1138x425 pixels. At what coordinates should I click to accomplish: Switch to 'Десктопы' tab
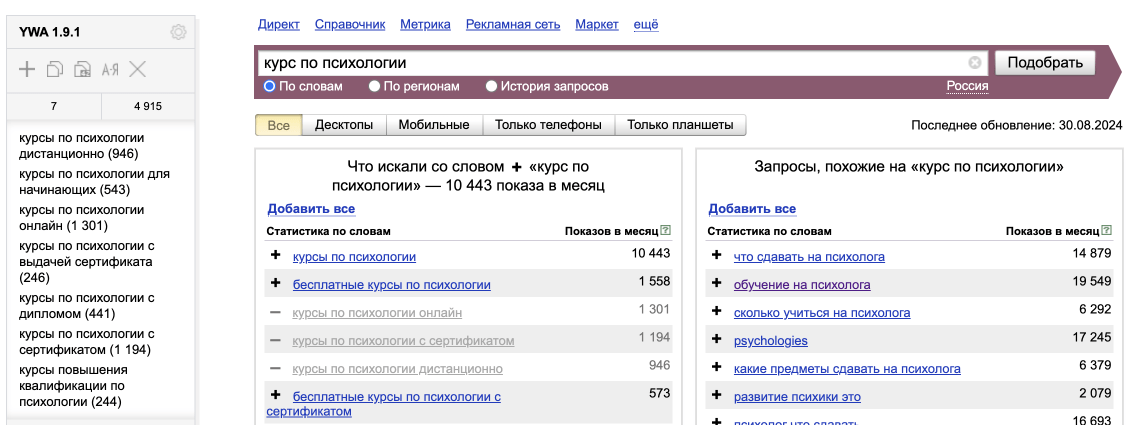tap(344, 125)
